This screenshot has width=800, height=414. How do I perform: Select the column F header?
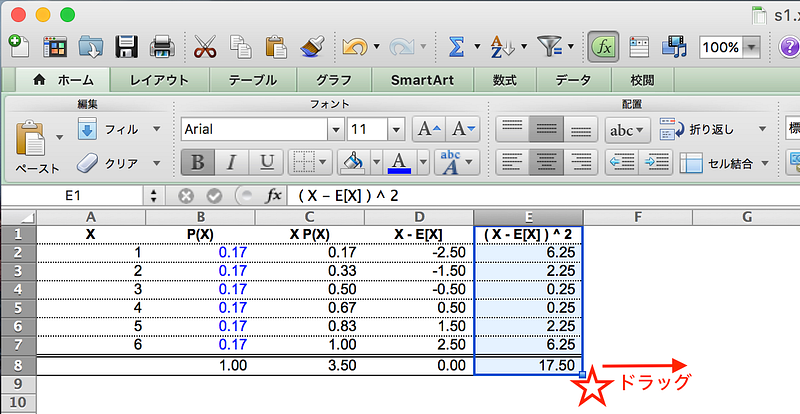[x=638, y=217]
